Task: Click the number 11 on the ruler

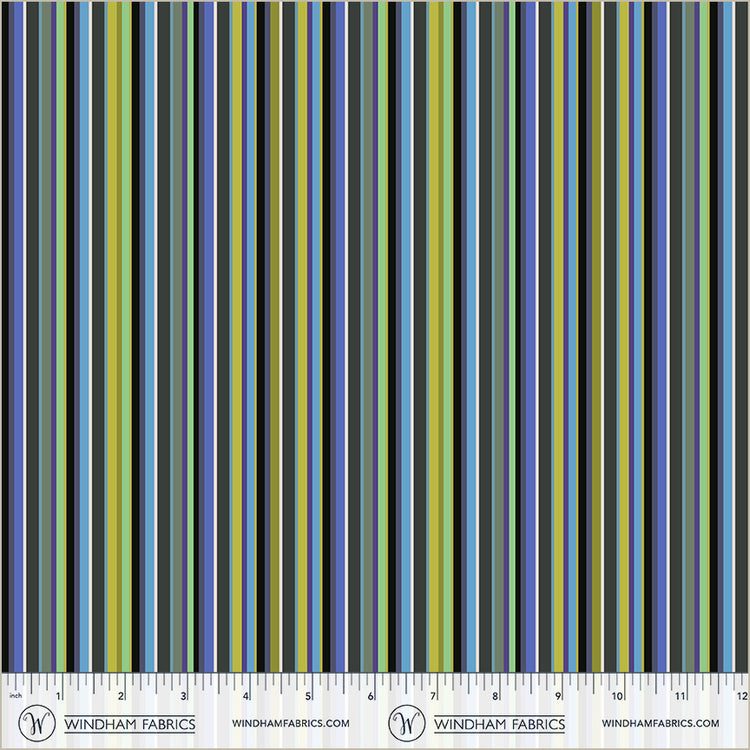Action: (680, 694)
